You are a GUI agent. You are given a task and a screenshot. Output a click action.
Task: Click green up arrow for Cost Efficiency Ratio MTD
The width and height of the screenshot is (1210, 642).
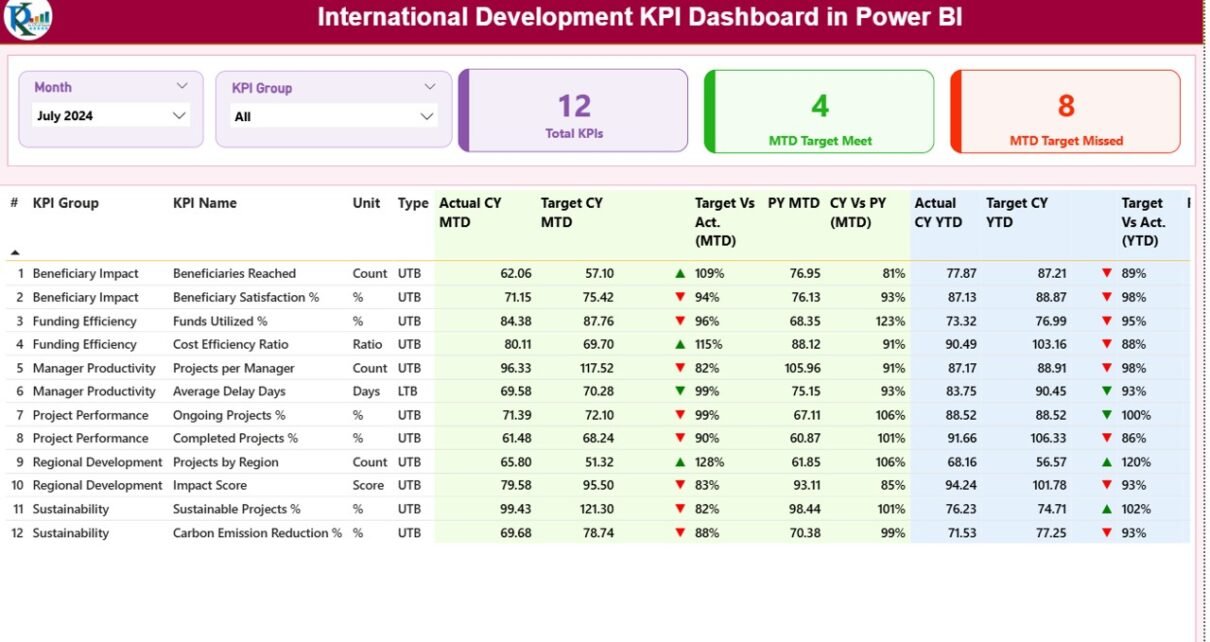[x=680, y=344]
